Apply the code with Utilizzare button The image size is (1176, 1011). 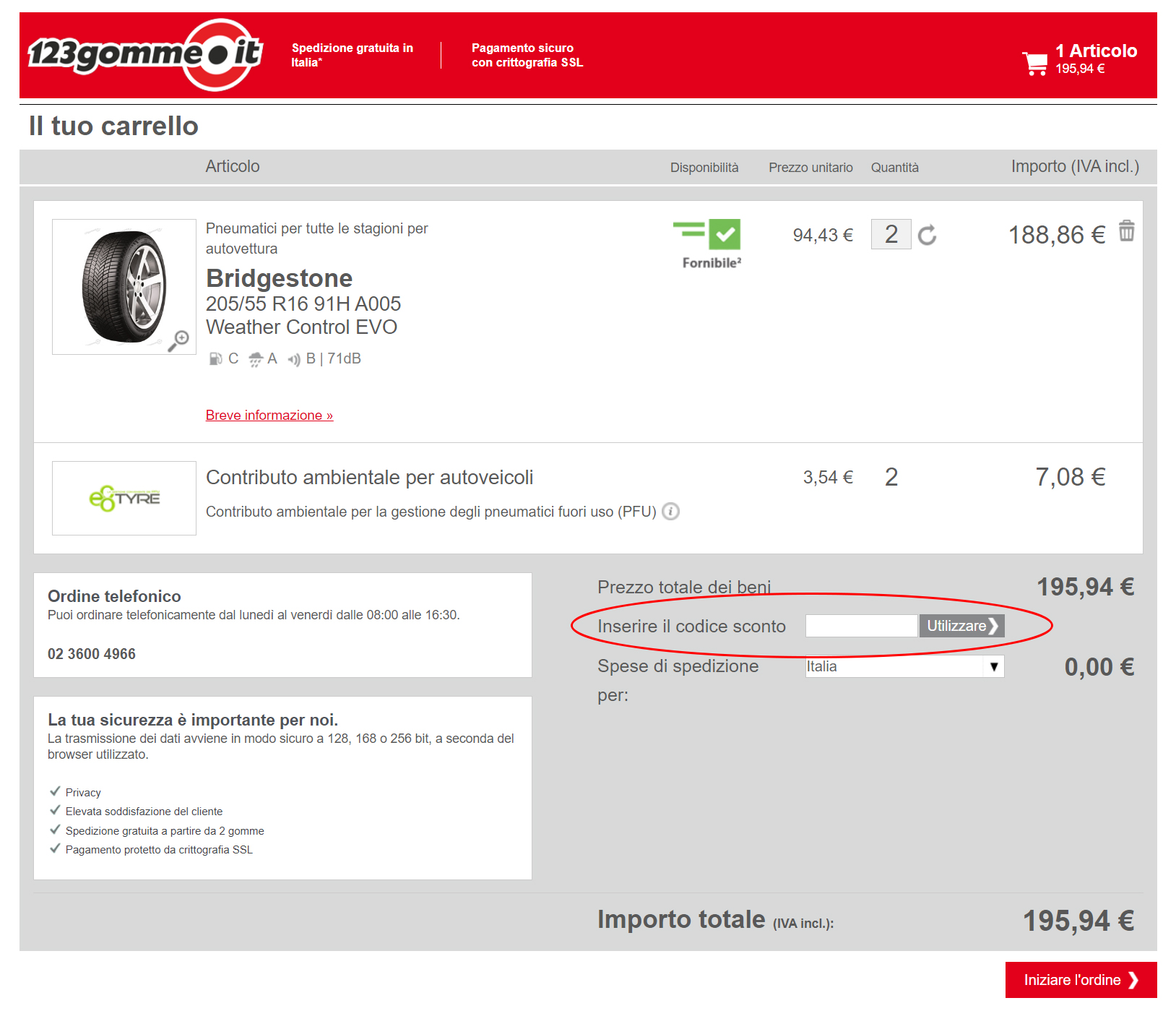(961, 626)
